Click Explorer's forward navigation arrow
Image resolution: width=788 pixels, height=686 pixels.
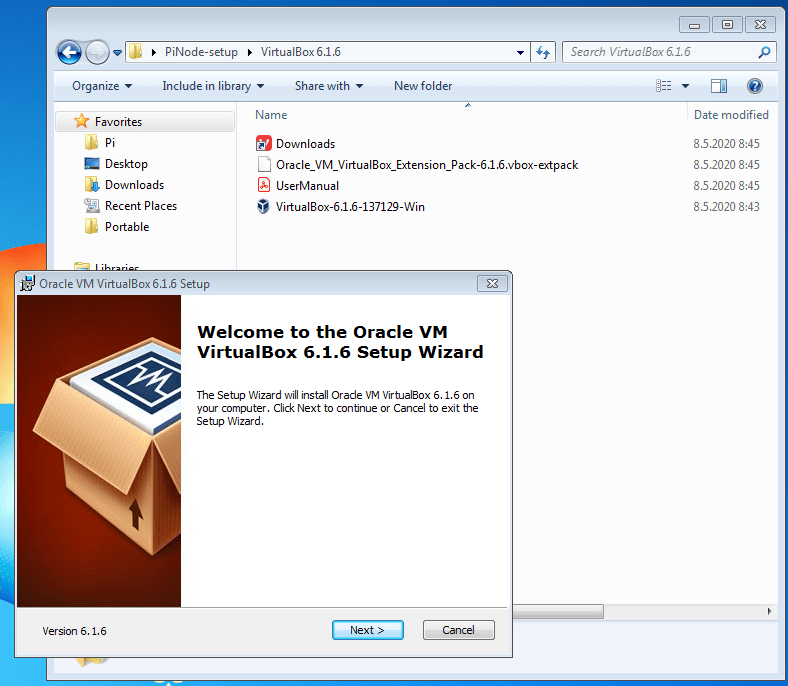click(x=97, y=52)
